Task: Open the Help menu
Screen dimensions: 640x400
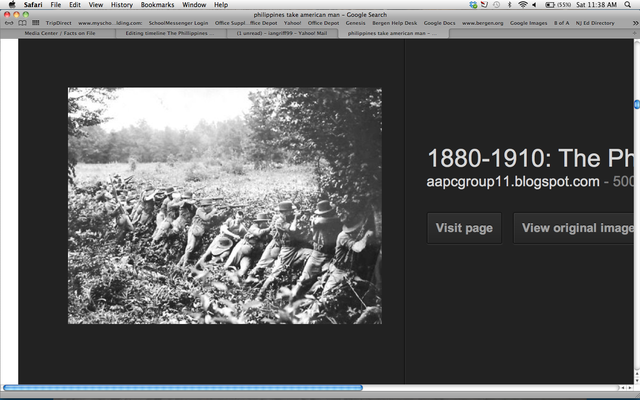Action: click(221, 5)
